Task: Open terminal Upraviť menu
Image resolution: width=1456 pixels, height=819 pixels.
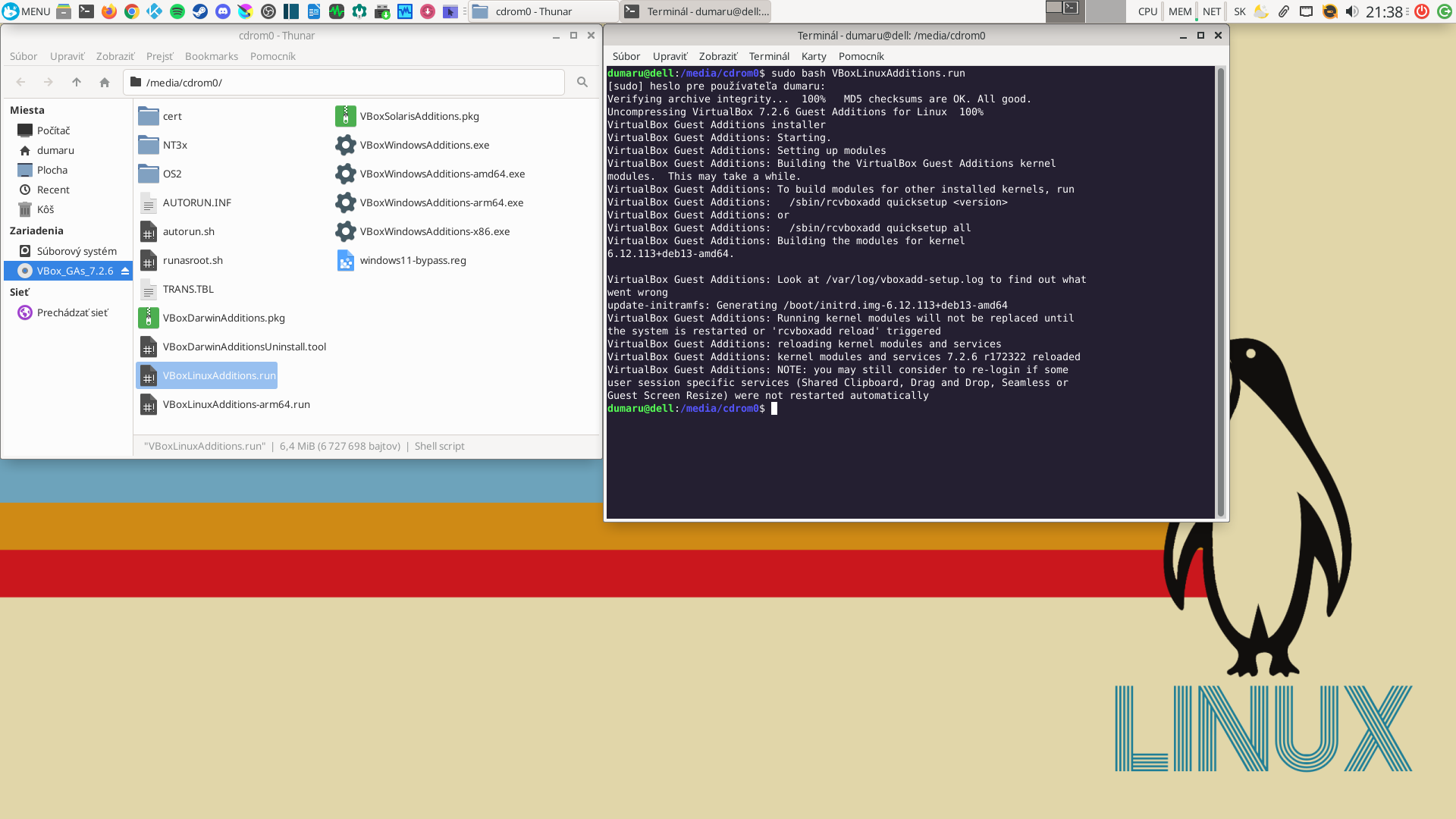Action: click(x=670, y=56)
